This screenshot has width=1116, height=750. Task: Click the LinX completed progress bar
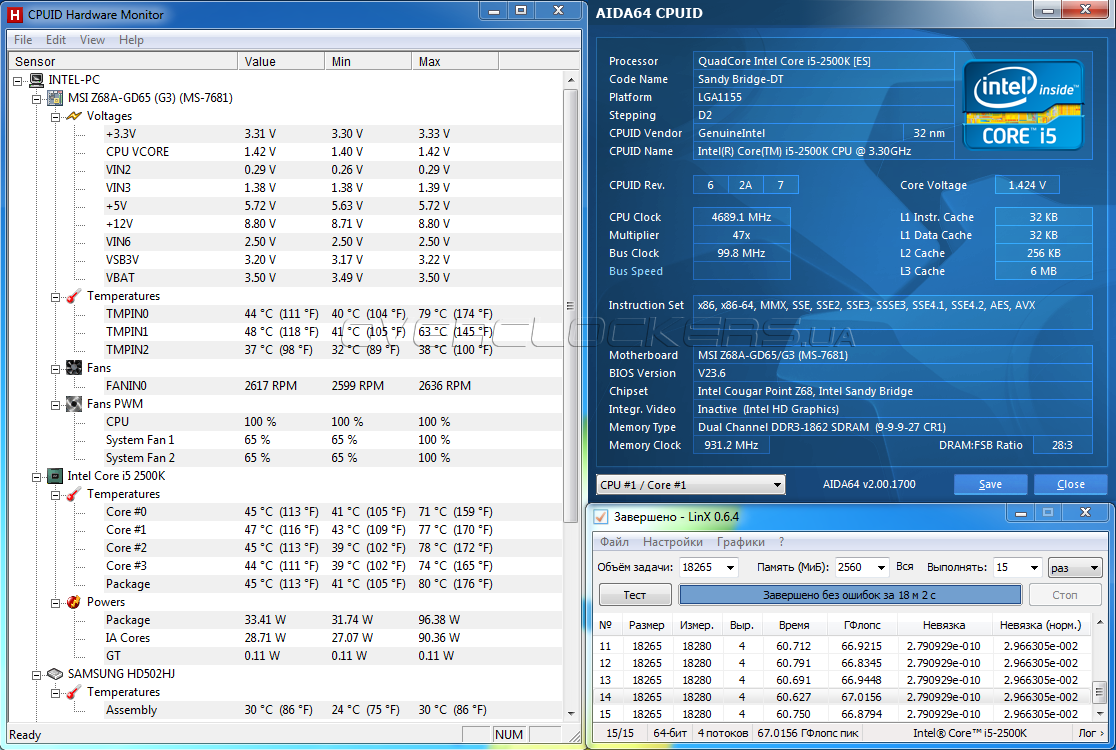click(x=850, y=595)
